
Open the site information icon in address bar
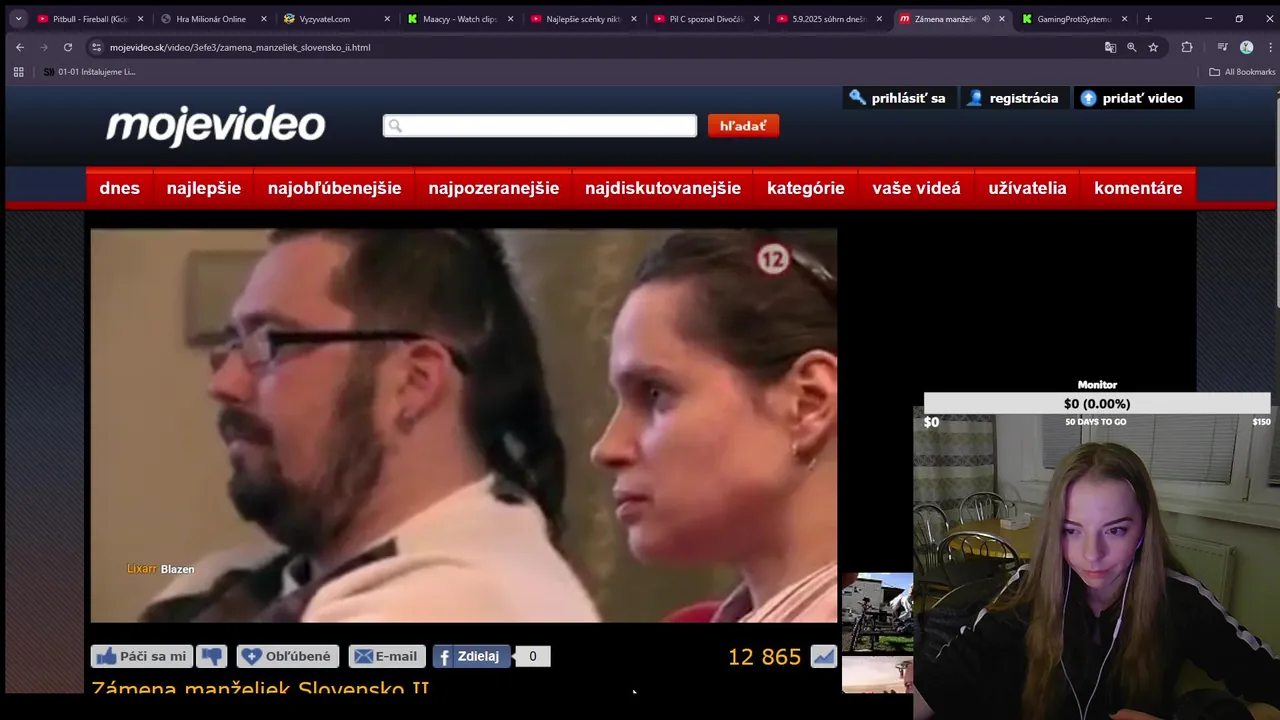96,47
